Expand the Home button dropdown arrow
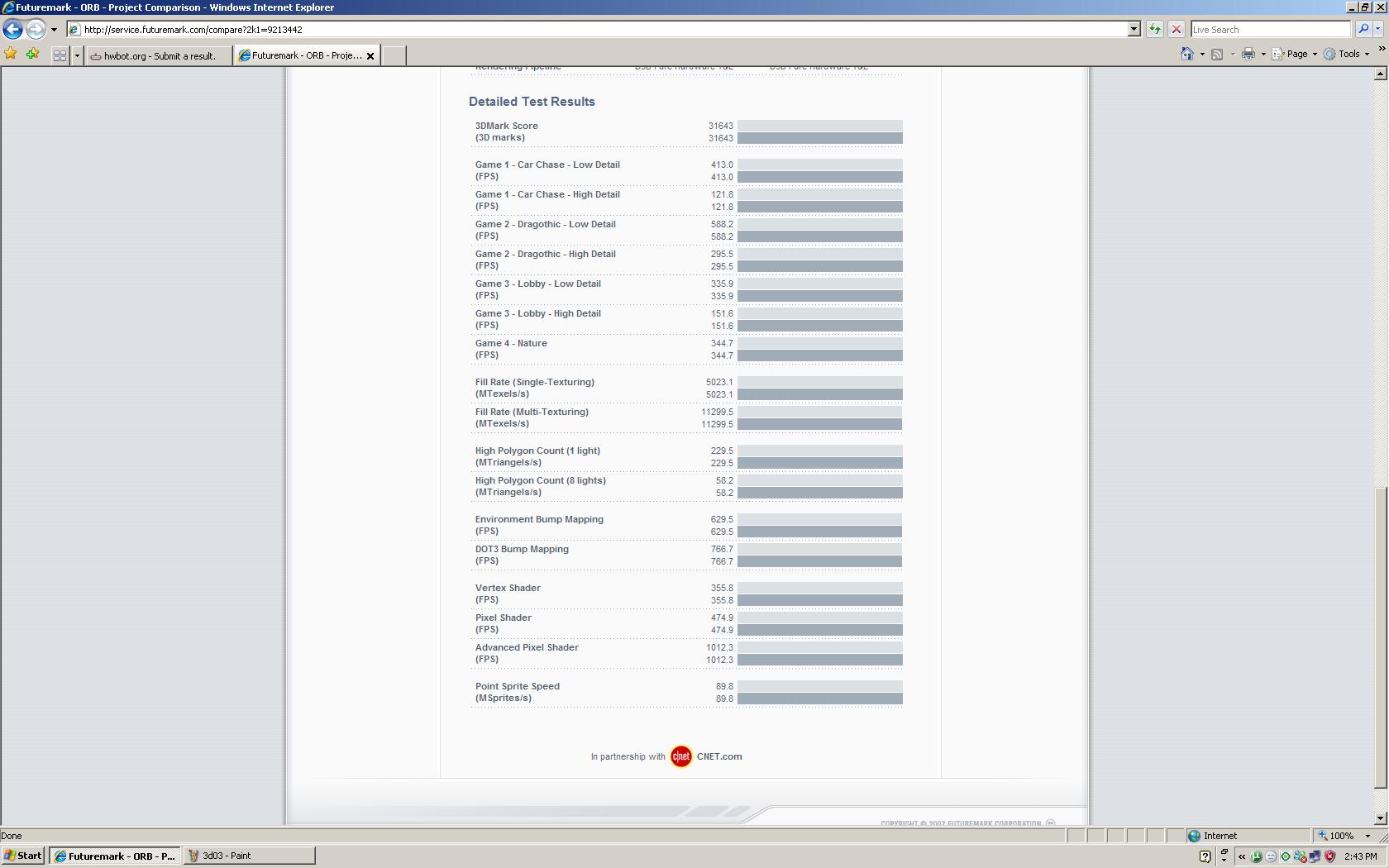The height and width of the screenshot is (868, 1389). click(x=1202, y=55)
